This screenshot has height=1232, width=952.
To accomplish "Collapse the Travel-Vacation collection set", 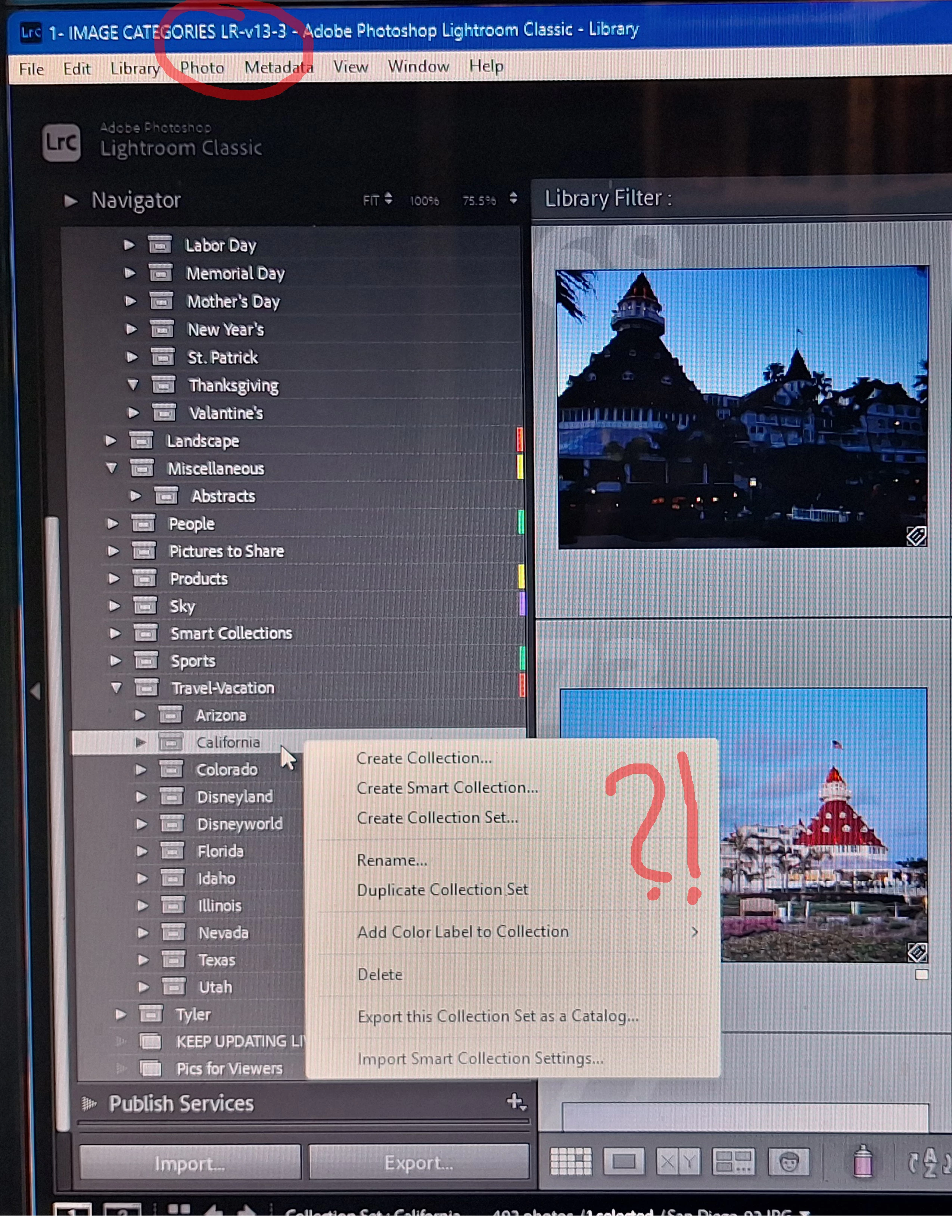I will (116, 688).
